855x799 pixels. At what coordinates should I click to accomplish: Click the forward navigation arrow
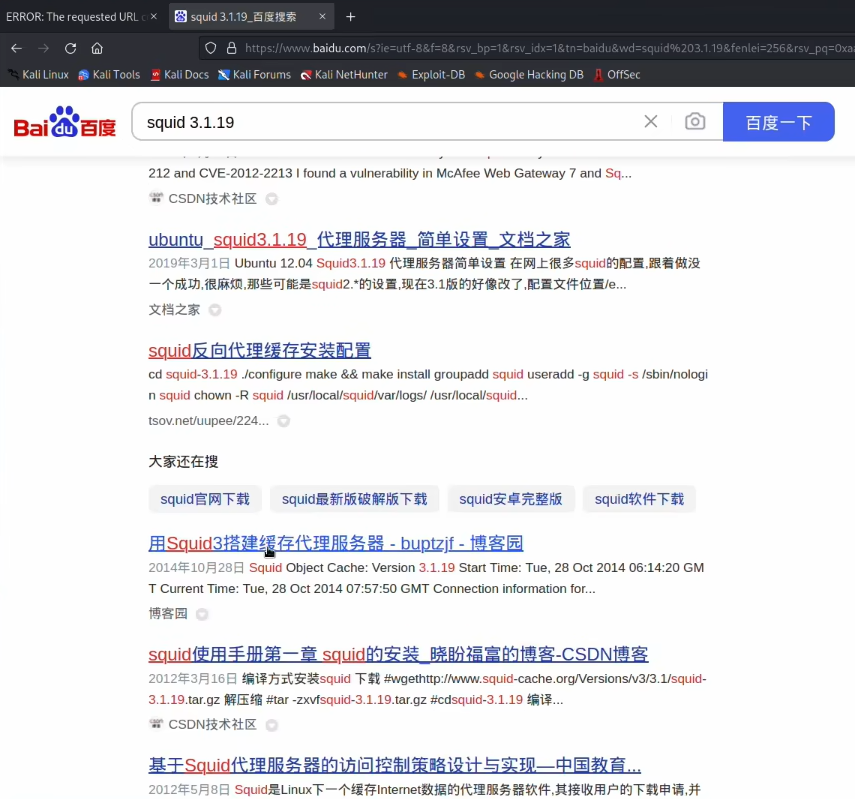click(43, 49)
